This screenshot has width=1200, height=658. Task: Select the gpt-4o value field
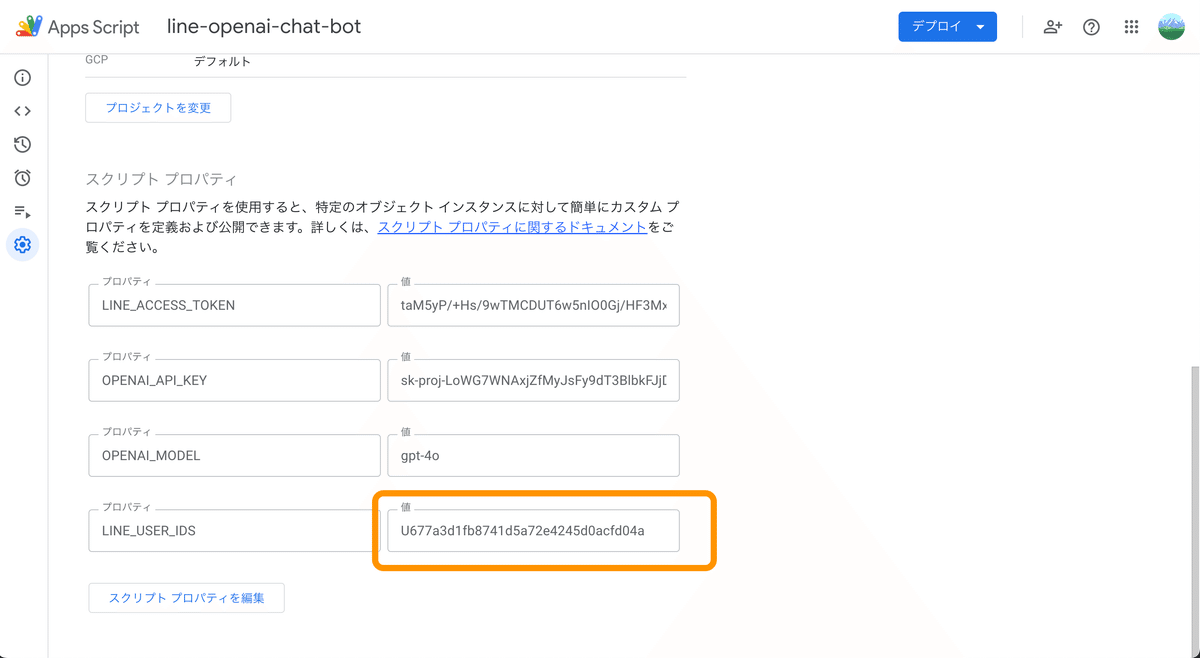(x=533, y=455)
